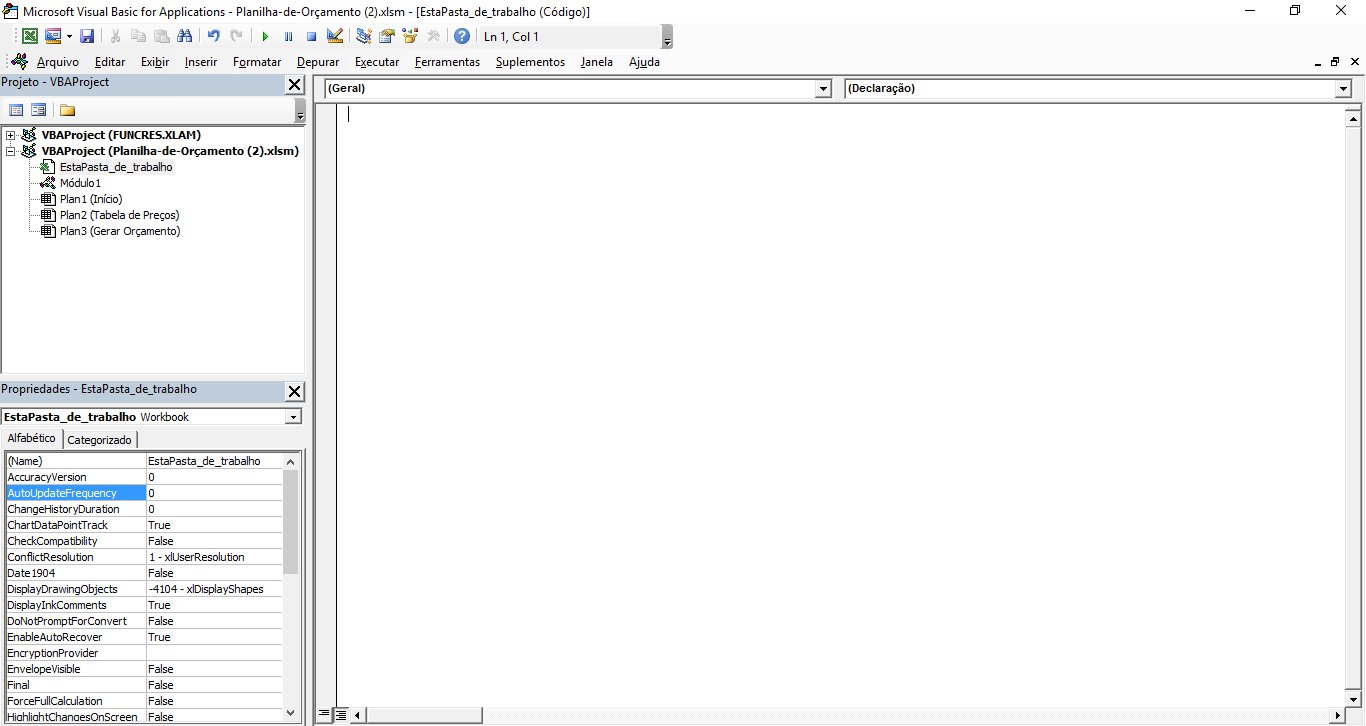Toggle folders view in the Project panel
Screen dimensions: 1366x726
click(x=67, y=110)
